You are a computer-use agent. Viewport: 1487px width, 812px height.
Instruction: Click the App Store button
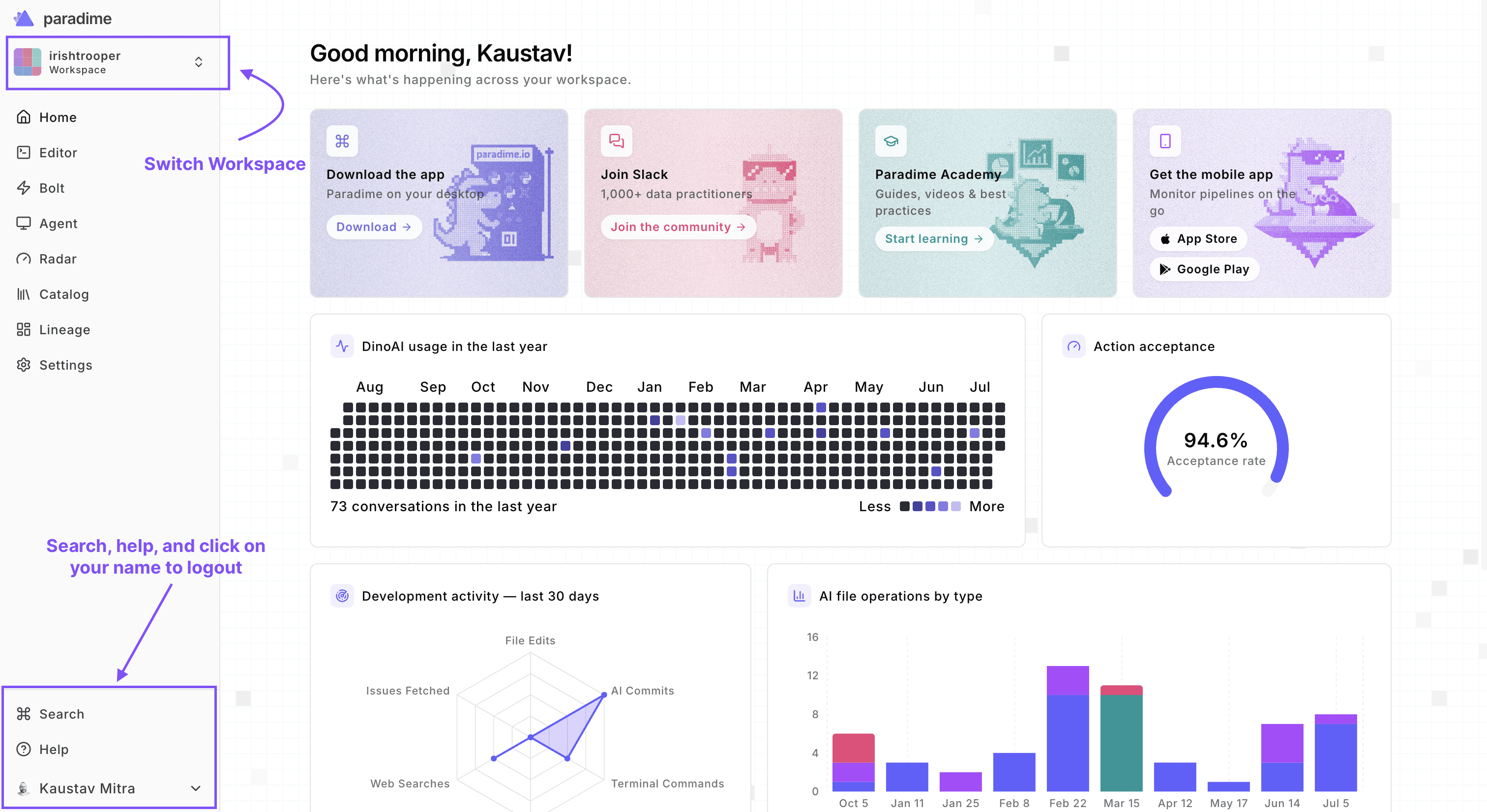1198,239
